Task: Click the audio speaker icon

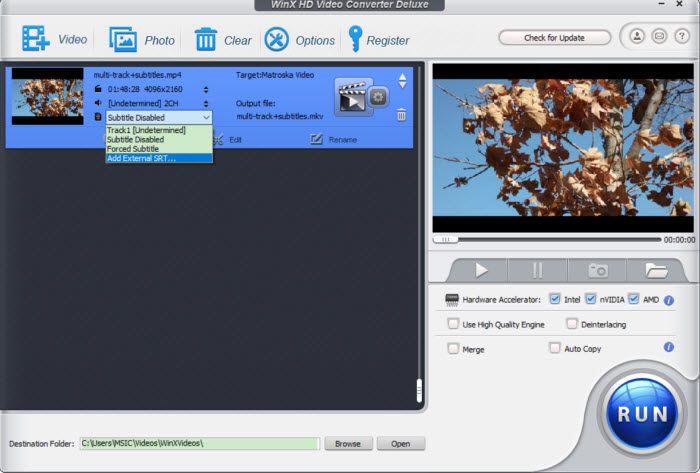Action: pos(98,103)
